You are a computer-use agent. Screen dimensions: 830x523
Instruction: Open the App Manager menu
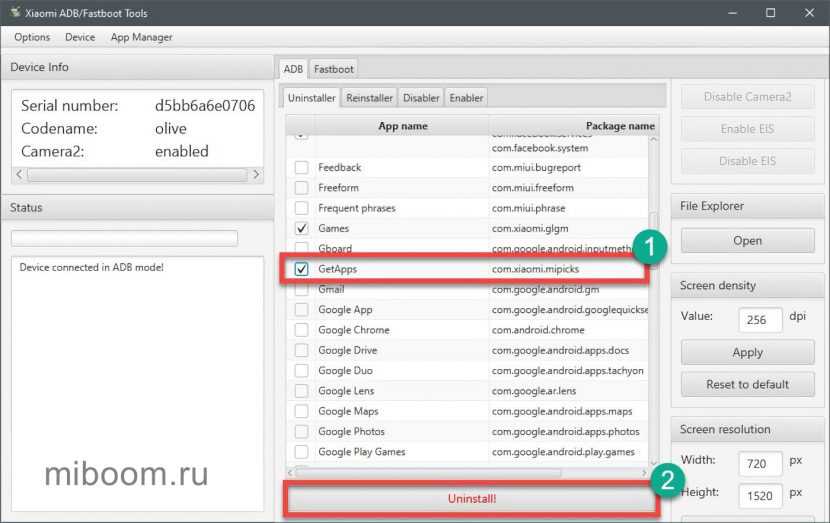point(141,37)
